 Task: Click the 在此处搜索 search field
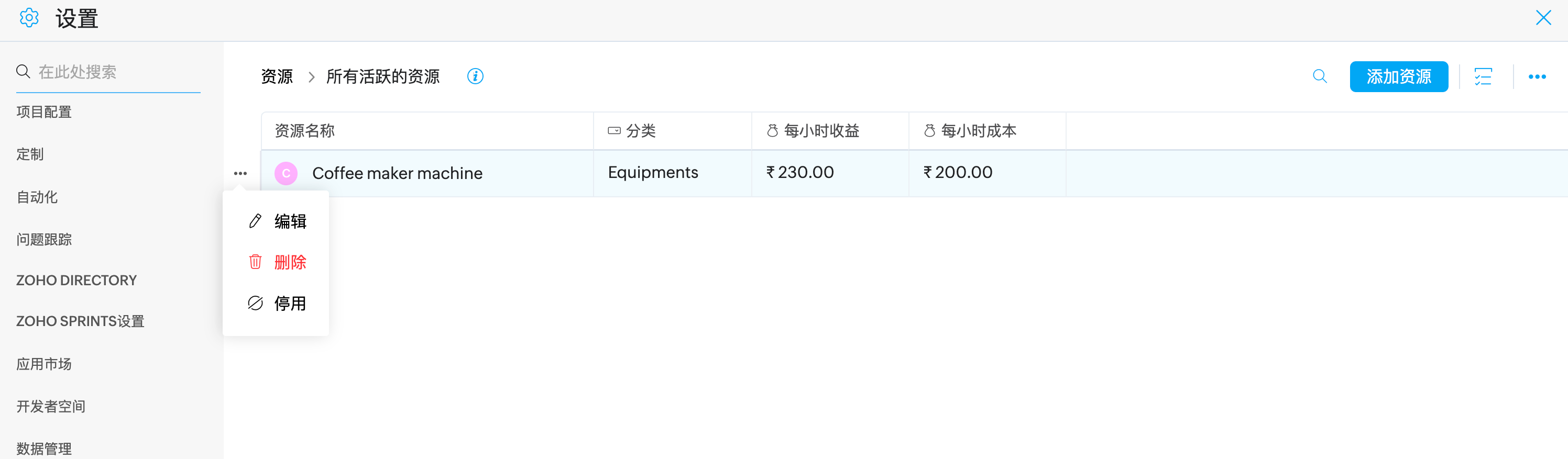(x=116, y=72)
